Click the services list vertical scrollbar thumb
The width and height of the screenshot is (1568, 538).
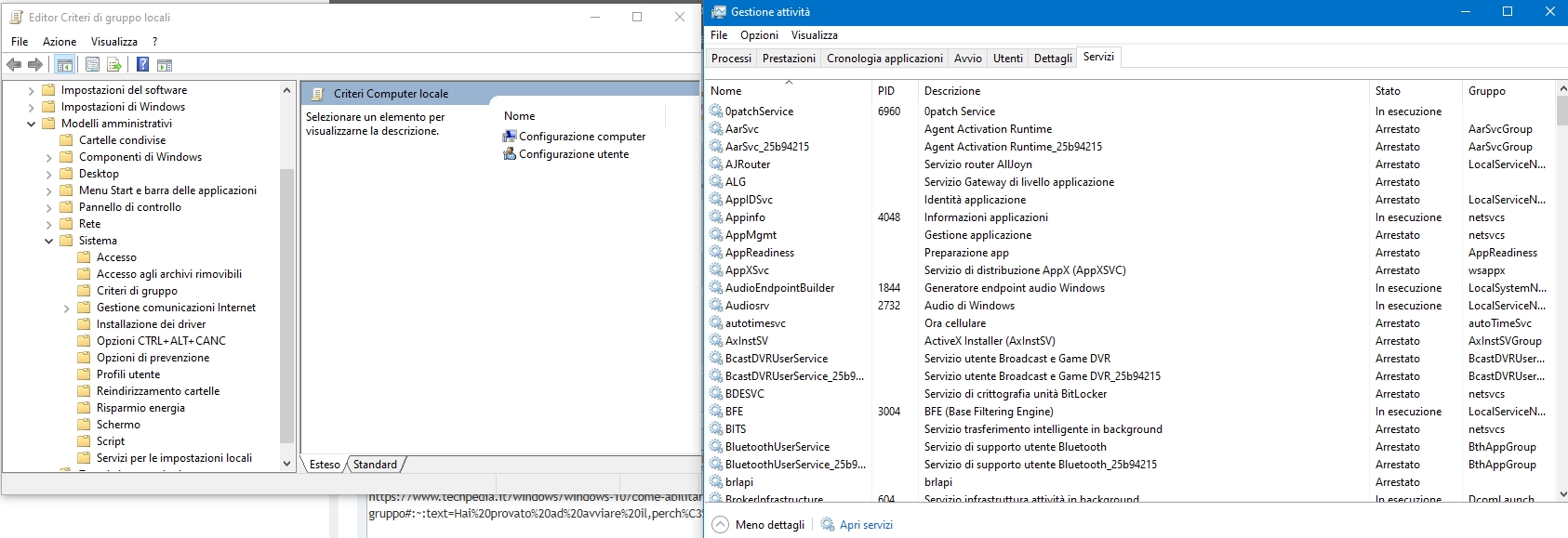(1561, 111)
